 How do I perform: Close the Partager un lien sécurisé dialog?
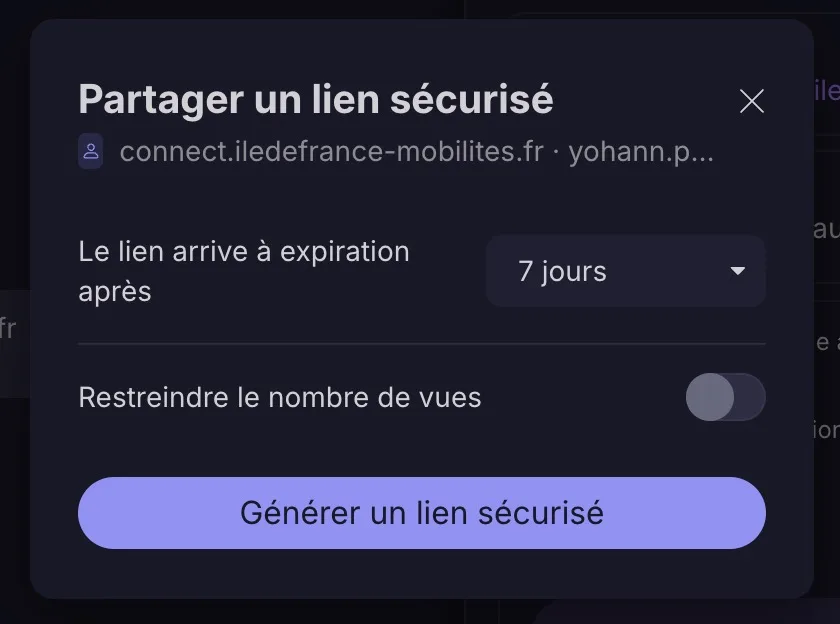point(751,101)
